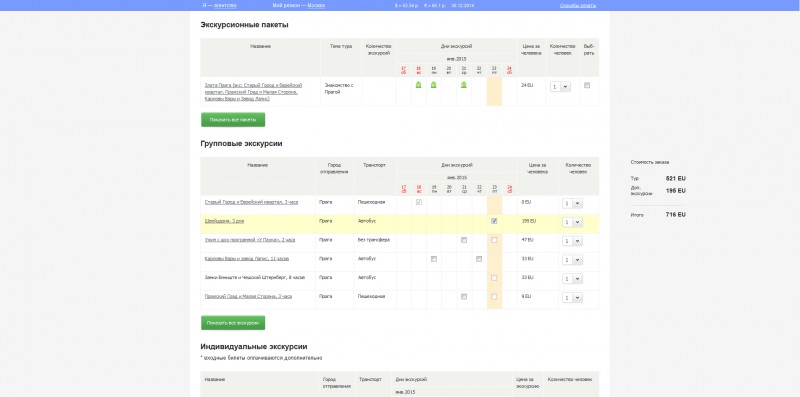Click the 716 EU order total
800x397 pixels.
click(676, 215)
